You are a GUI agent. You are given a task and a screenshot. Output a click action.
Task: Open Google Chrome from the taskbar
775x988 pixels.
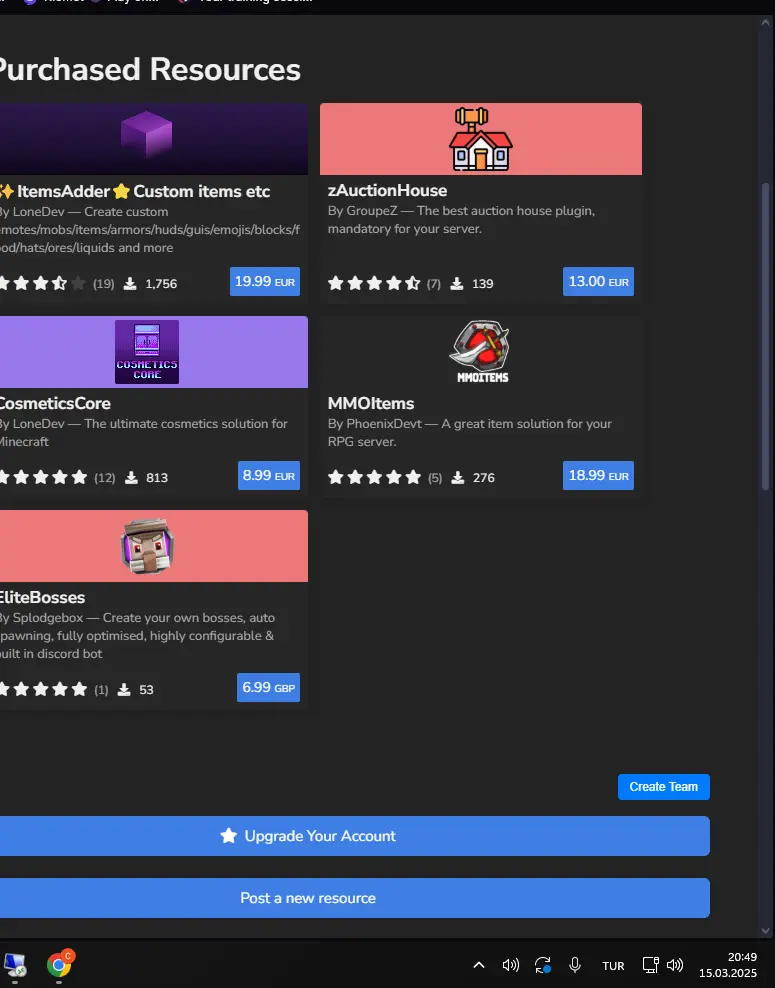pyautogui.click(x=59, y=964)
